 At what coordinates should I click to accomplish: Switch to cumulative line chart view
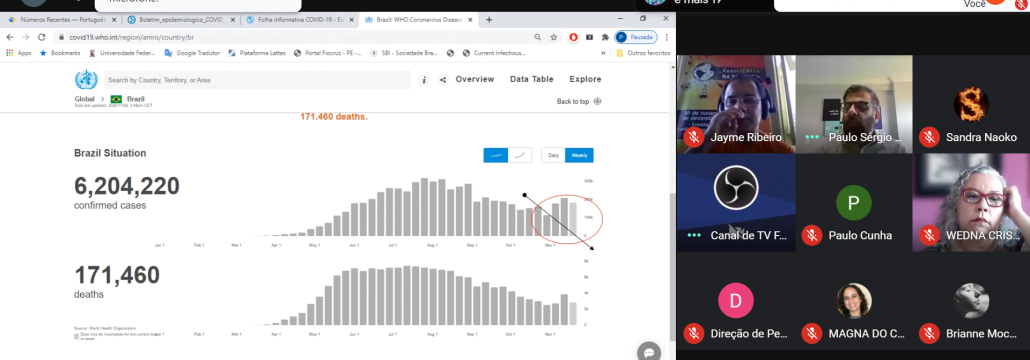coord(520,155)
